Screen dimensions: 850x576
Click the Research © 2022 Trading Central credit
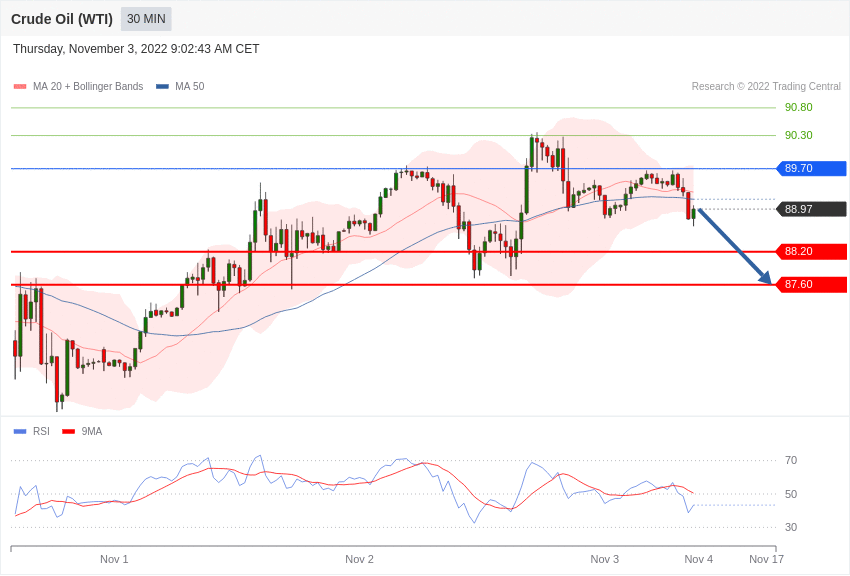pyautogui.click(x=766, y=87)
